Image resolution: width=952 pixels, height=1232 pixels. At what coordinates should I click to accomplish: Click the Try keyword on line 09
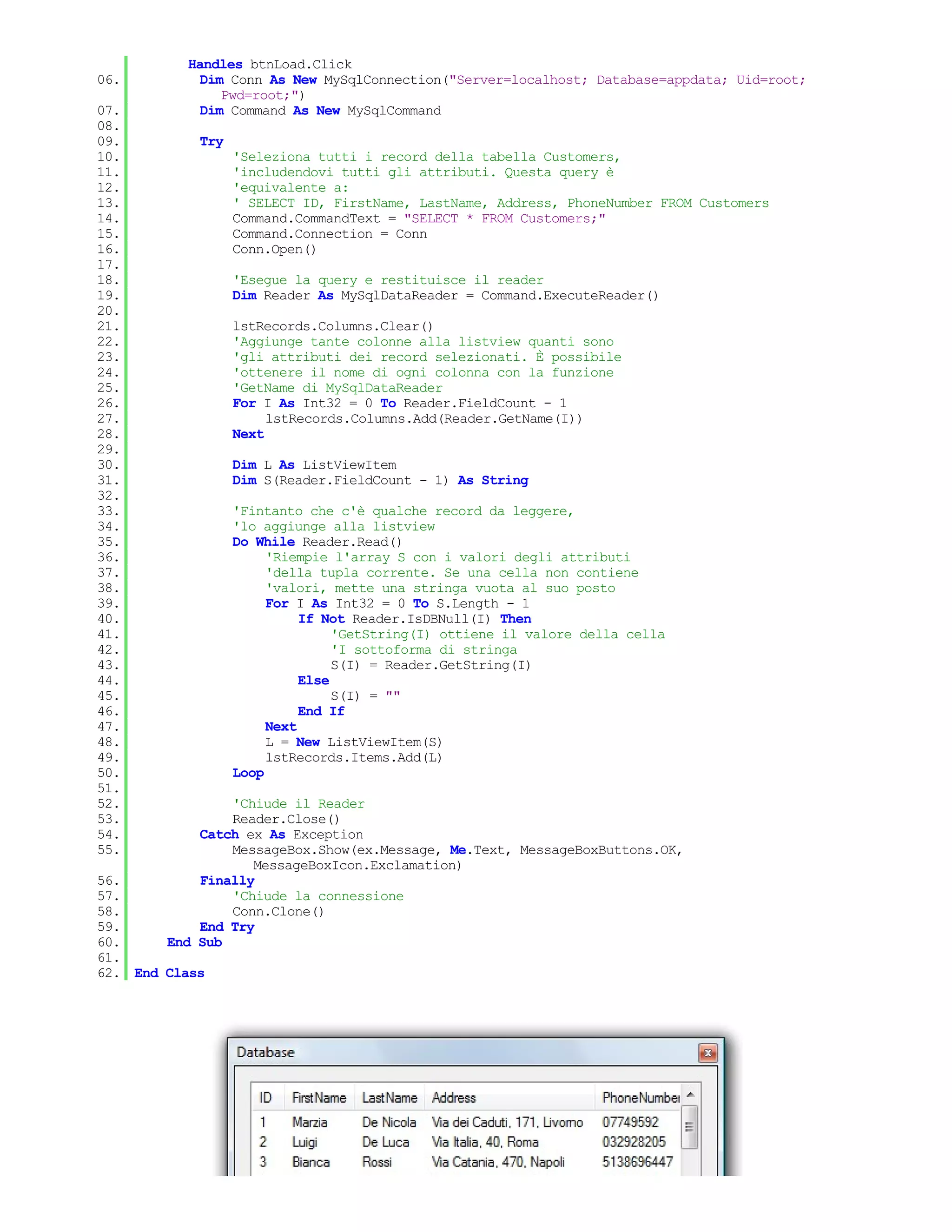pos(212,142)
